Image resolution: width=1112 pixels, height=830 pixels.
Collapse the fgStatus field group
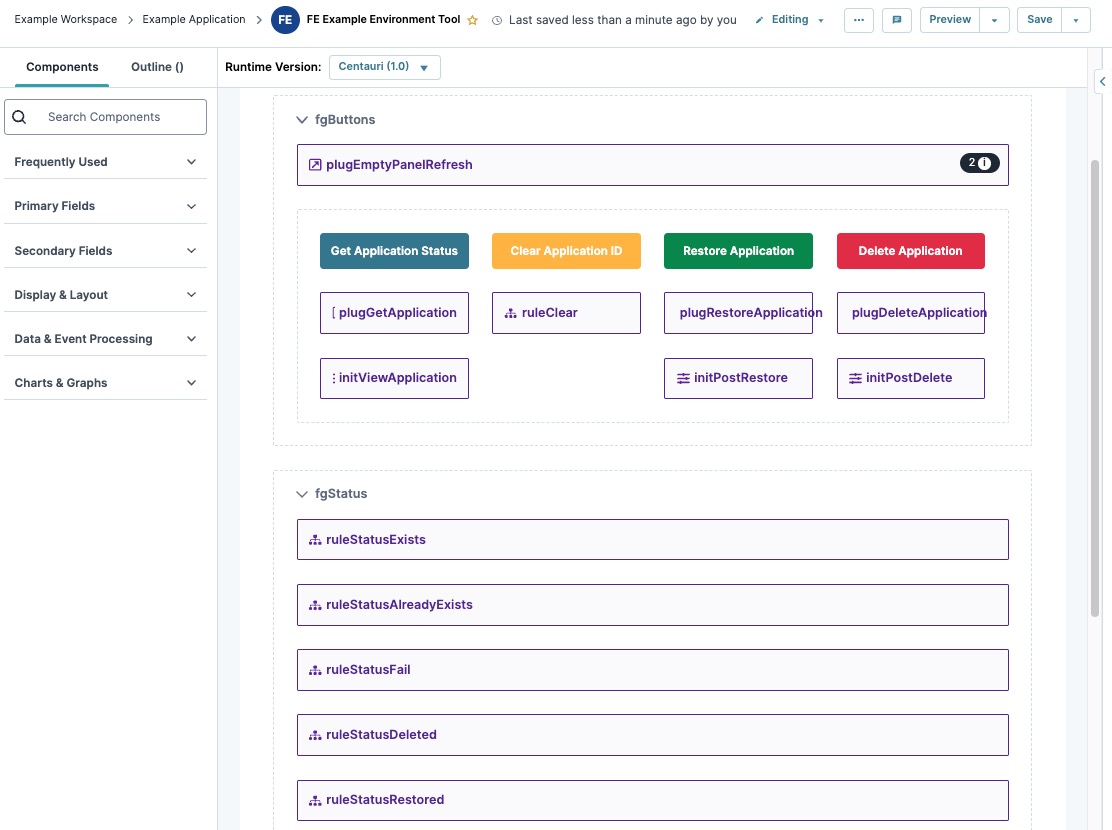click(x=301, y=494)
